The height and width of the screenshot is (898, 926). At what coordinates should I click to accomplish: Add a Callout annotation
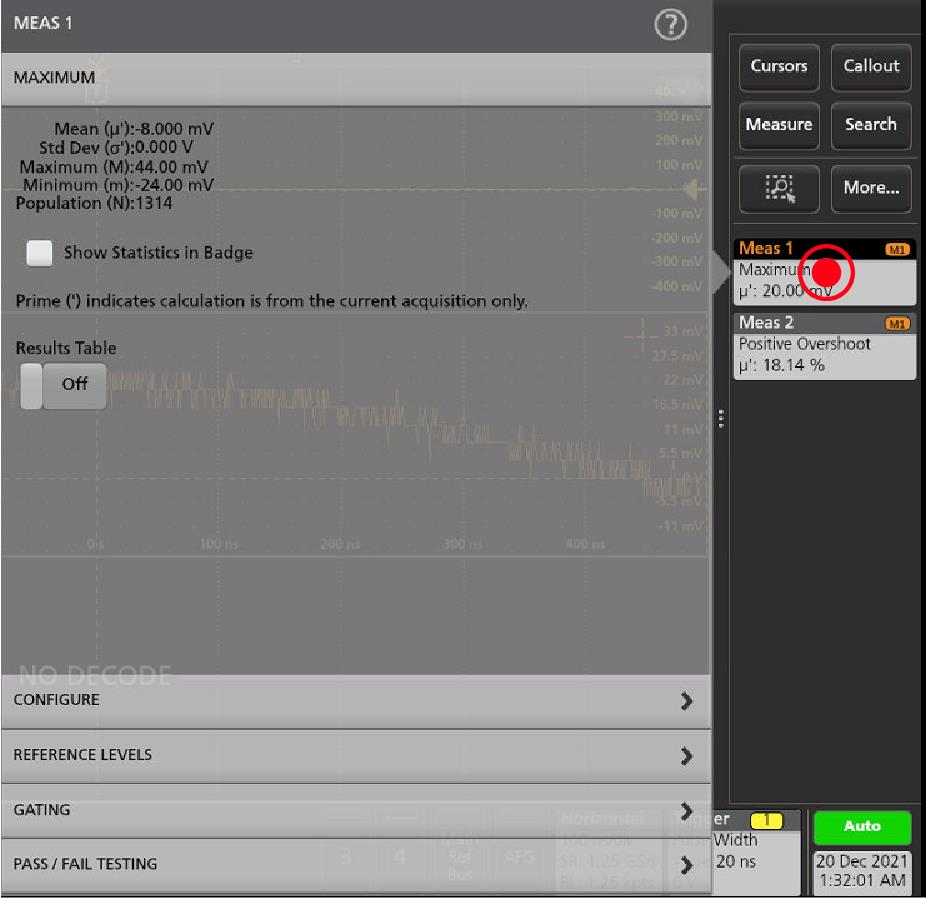[870, 66]
